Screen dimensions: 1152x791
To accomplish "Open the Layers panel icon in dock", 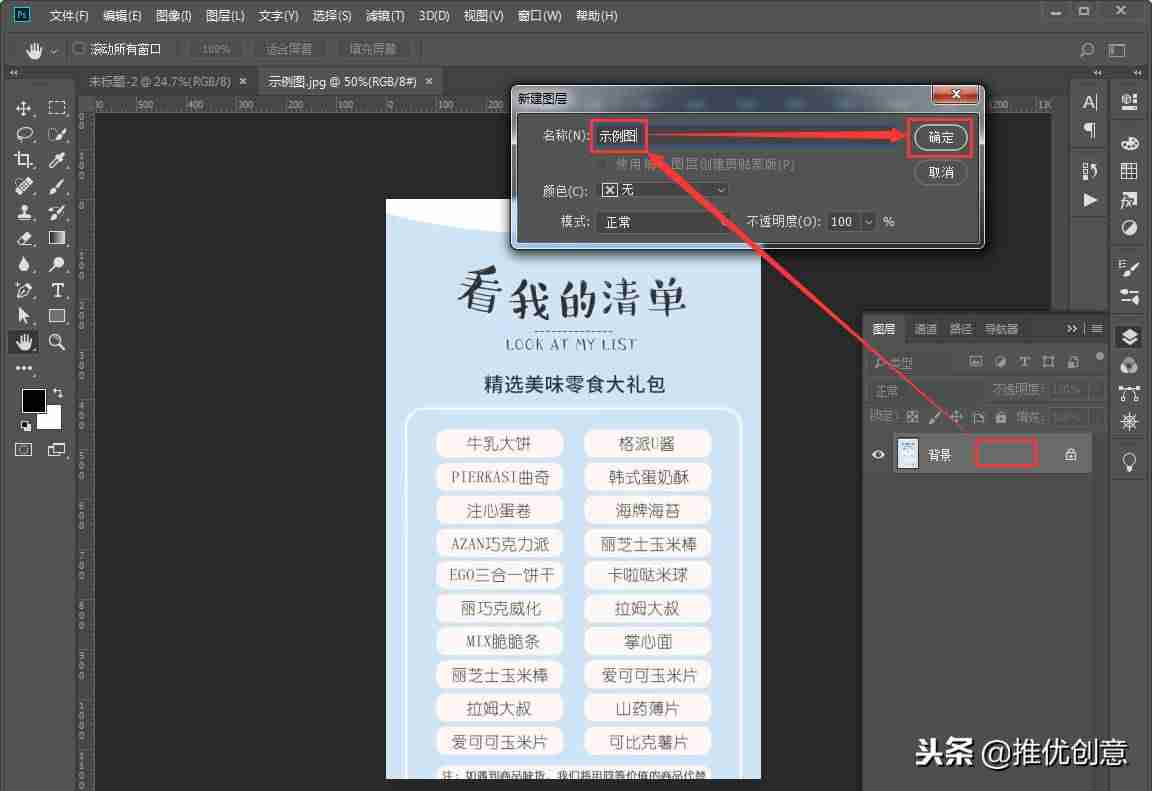I will 1129,337.
